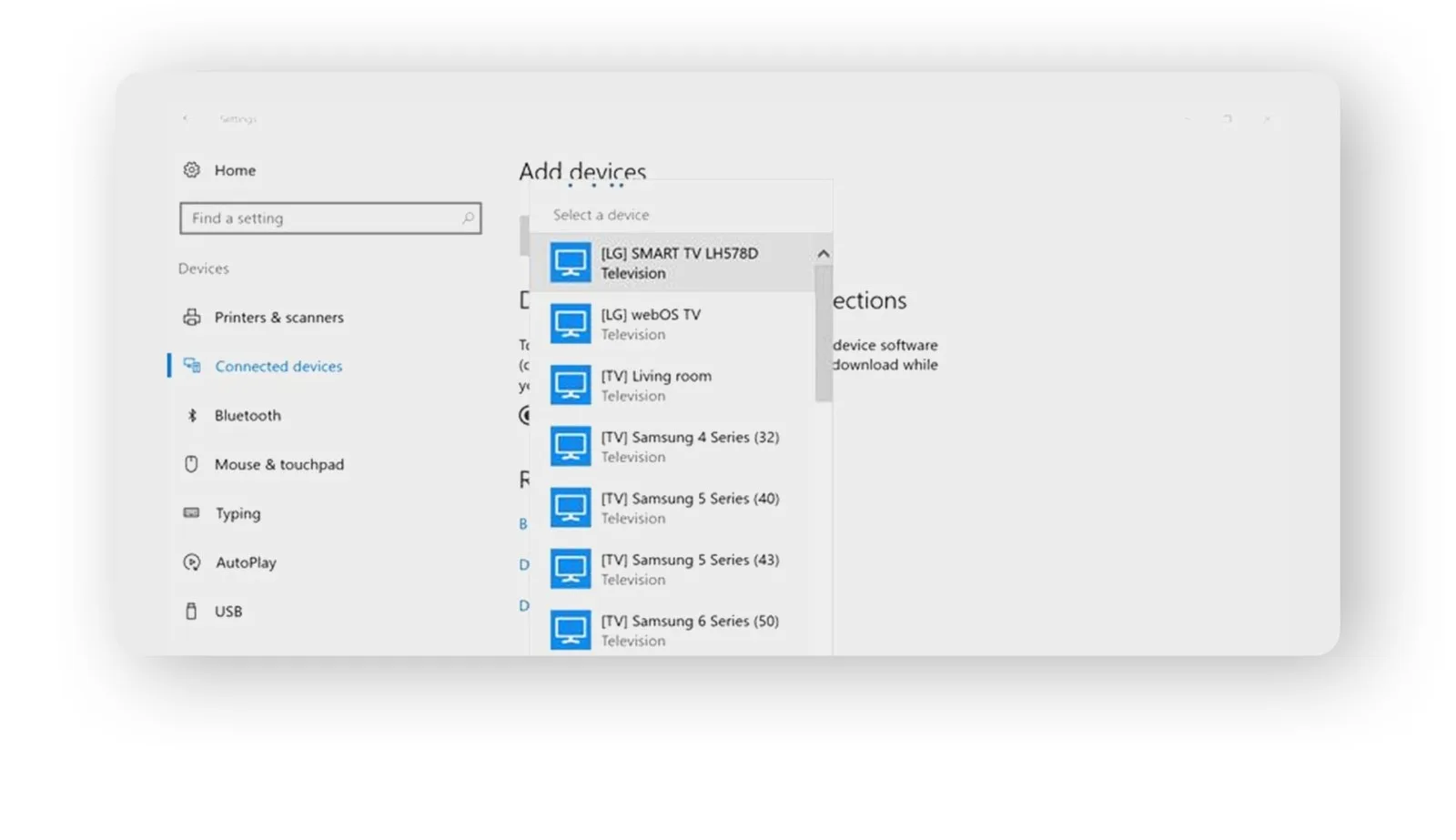
Task: Click the Find a setting field
Action: [x=323, y=218]
